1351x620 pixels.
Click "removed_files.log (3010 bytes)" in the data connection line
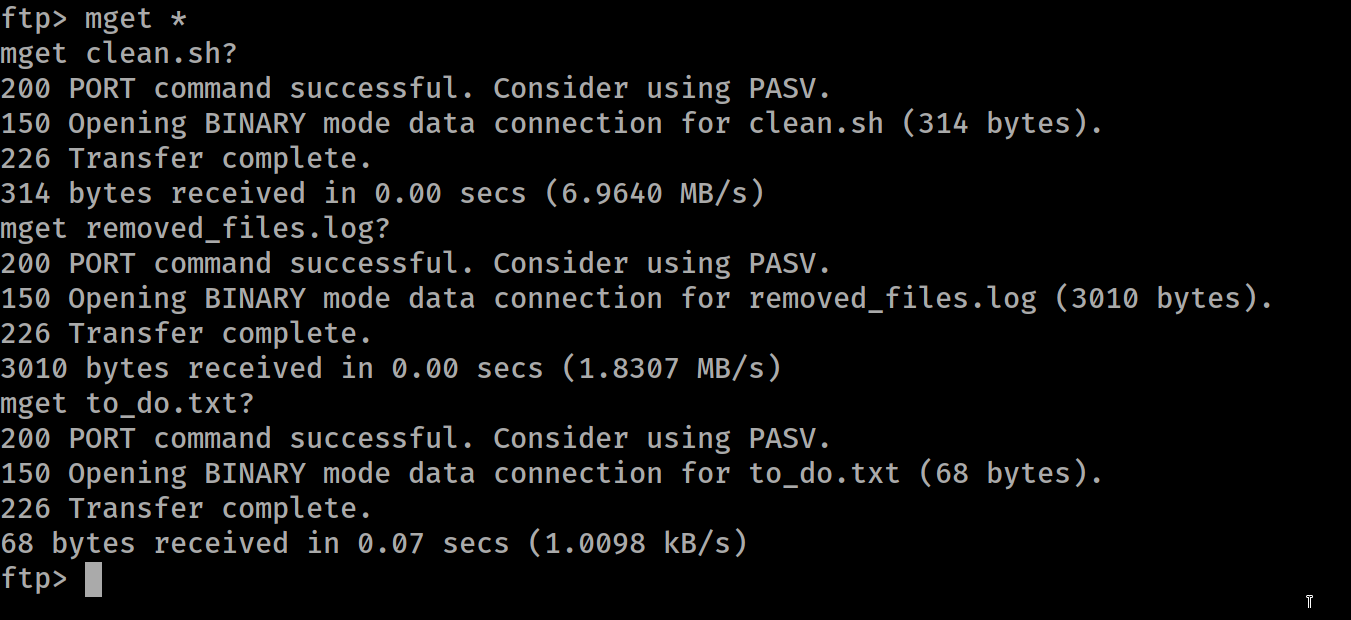1010,298
